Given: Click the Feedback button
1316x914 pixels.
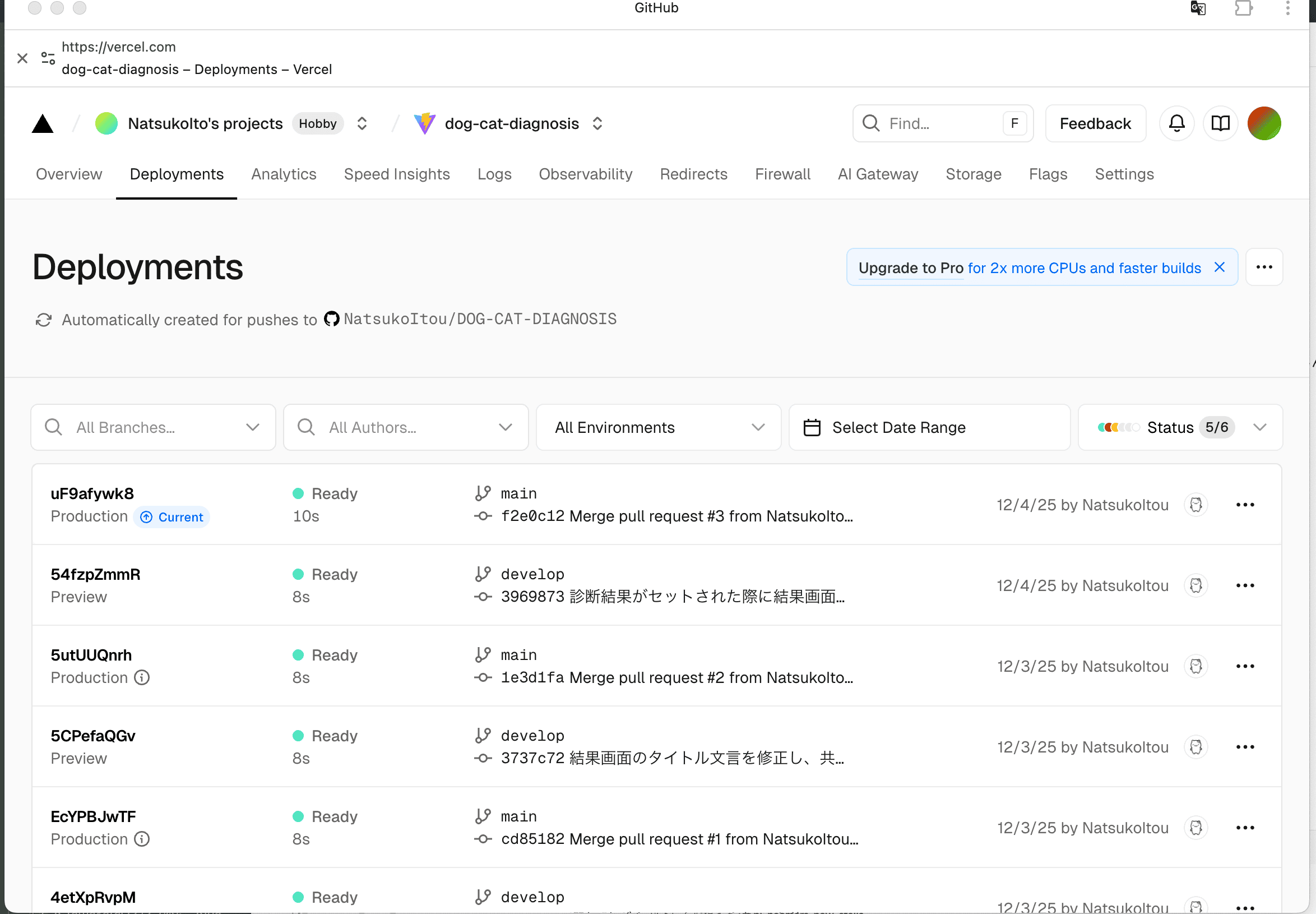Looking at the screenshot, I should (x=1095, y=124).
